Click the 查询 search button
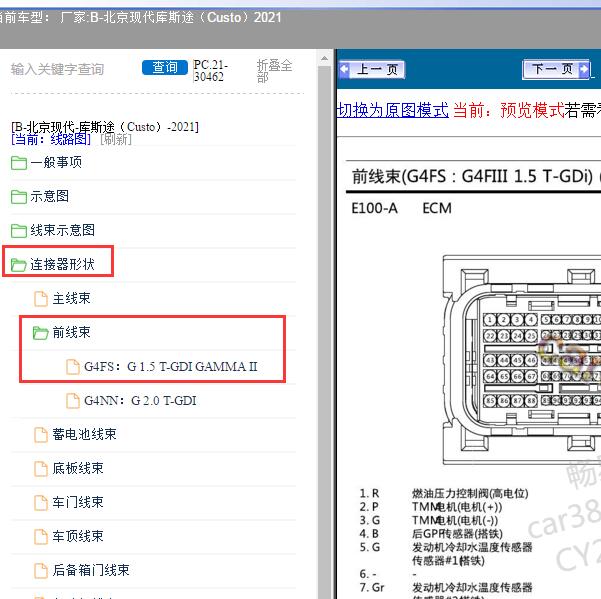 [165, 67]
